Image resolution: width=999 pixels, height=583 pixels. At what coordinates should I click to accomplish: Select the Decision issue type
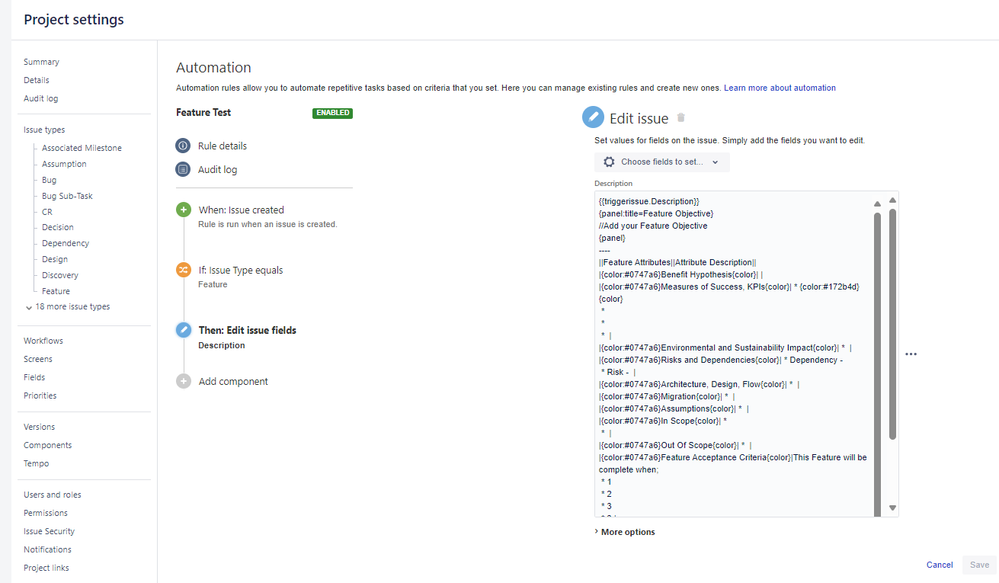click(57, 227)
